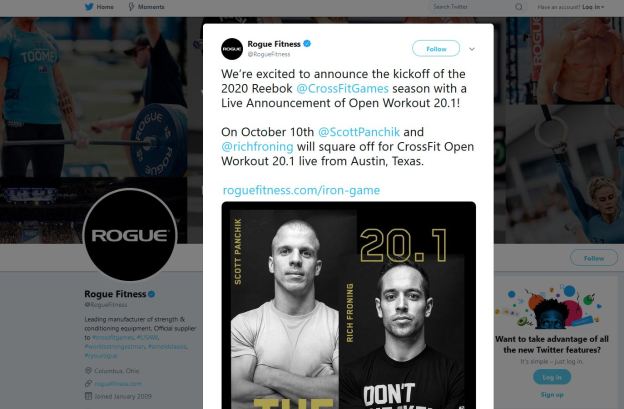The image size is (624, 409).
Task: Click the Follow button on profile bar
Action: tap(594, 258)
